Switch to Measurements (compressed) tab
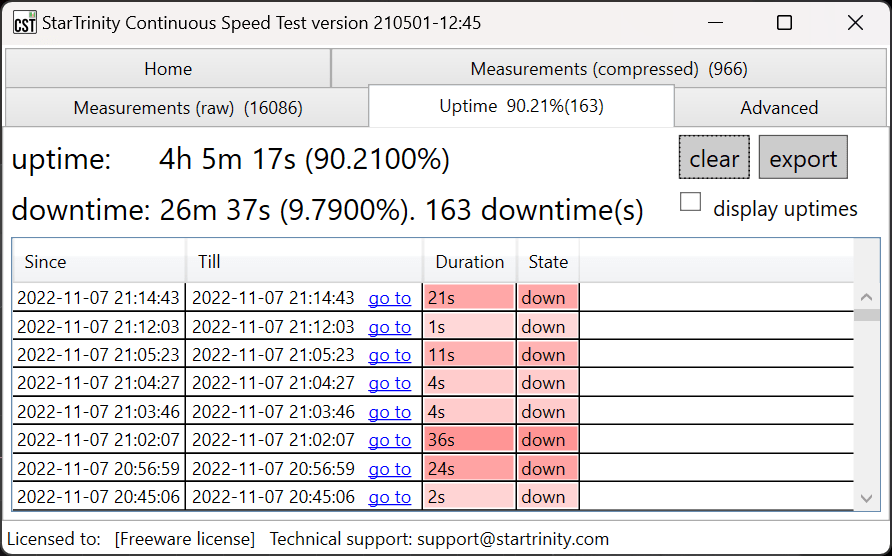Screen dimensions: 892x556 click(609, 69)
